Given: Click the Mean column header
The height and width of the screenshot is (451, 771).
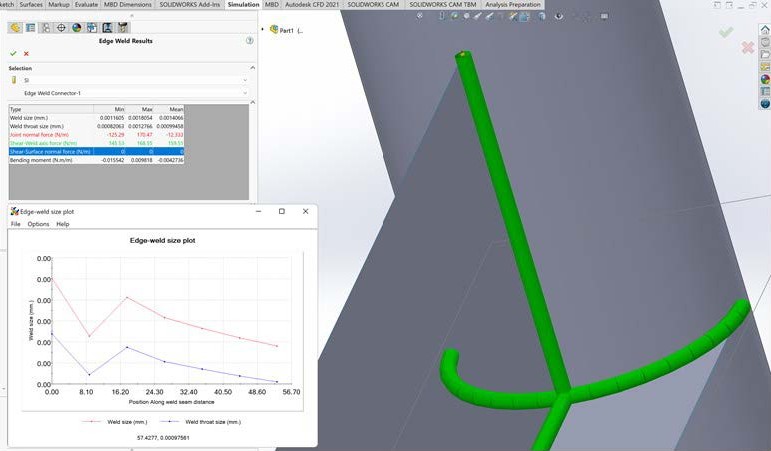Looking at the screenshot, I should [169, 109].
